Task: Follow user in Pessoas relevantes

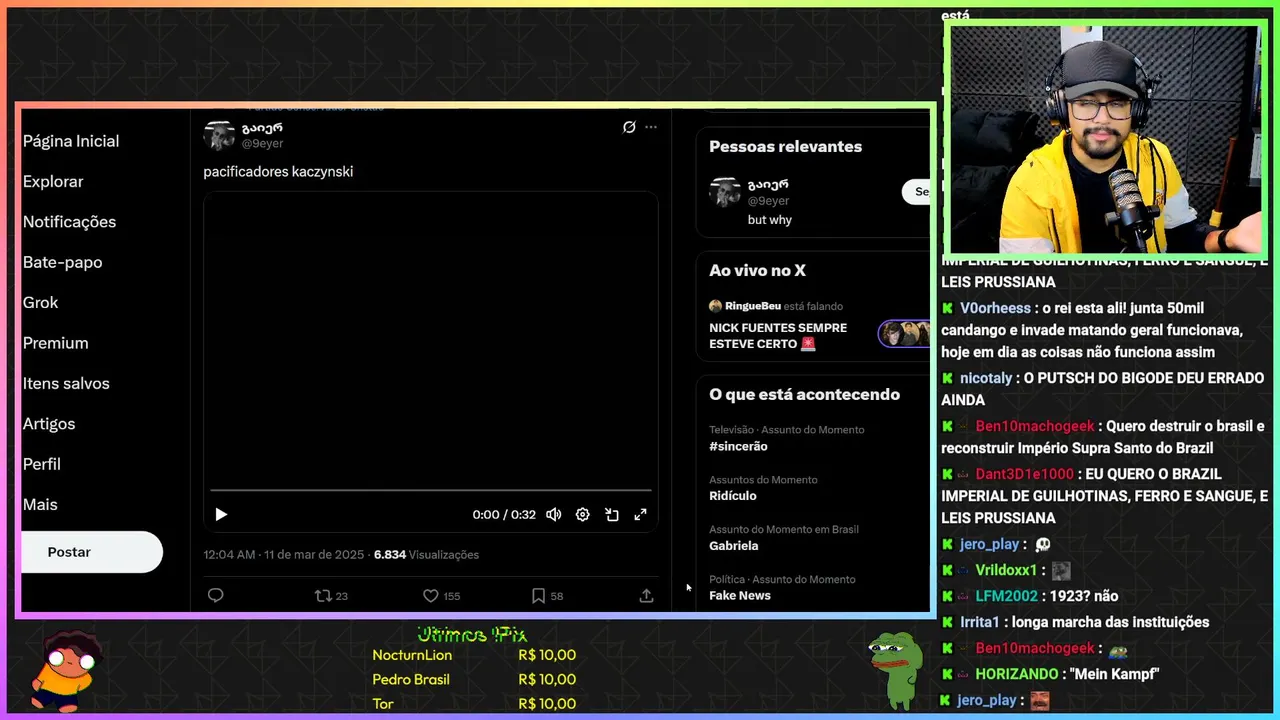Action: click(917, 191)
